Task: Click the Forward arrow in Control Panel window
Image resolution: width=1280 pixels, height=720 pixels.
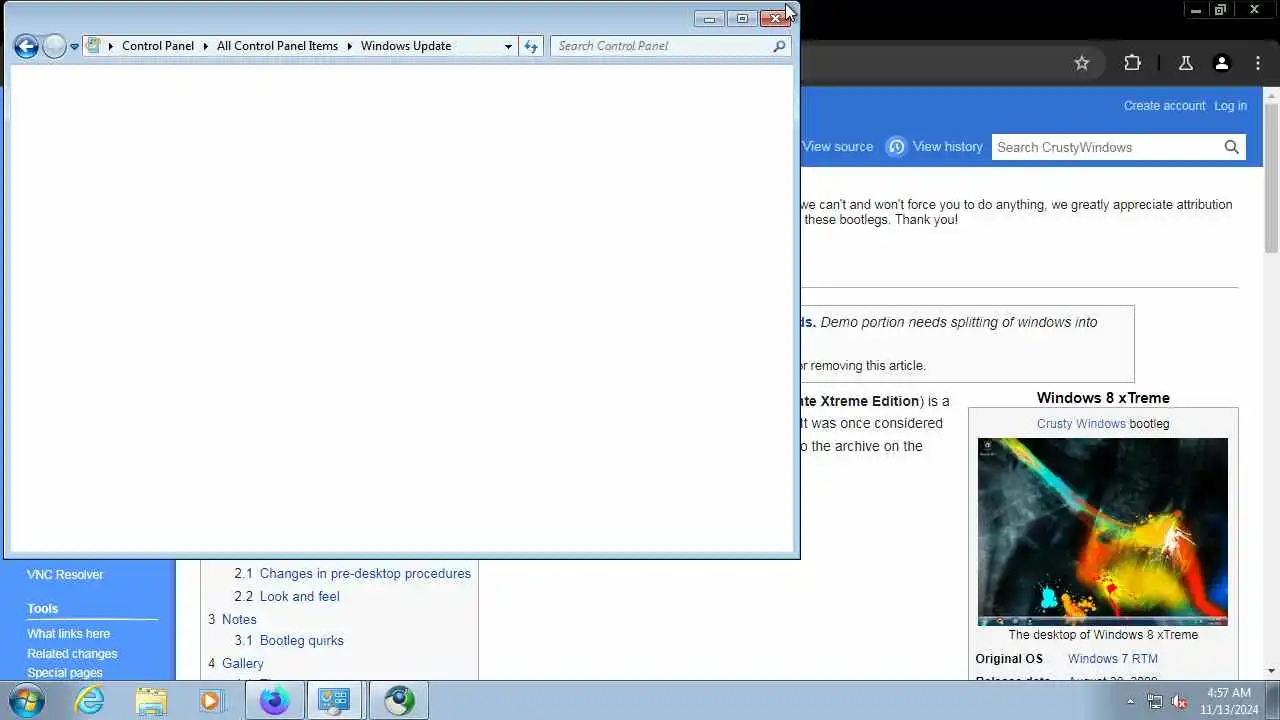Action: point(55,46)
